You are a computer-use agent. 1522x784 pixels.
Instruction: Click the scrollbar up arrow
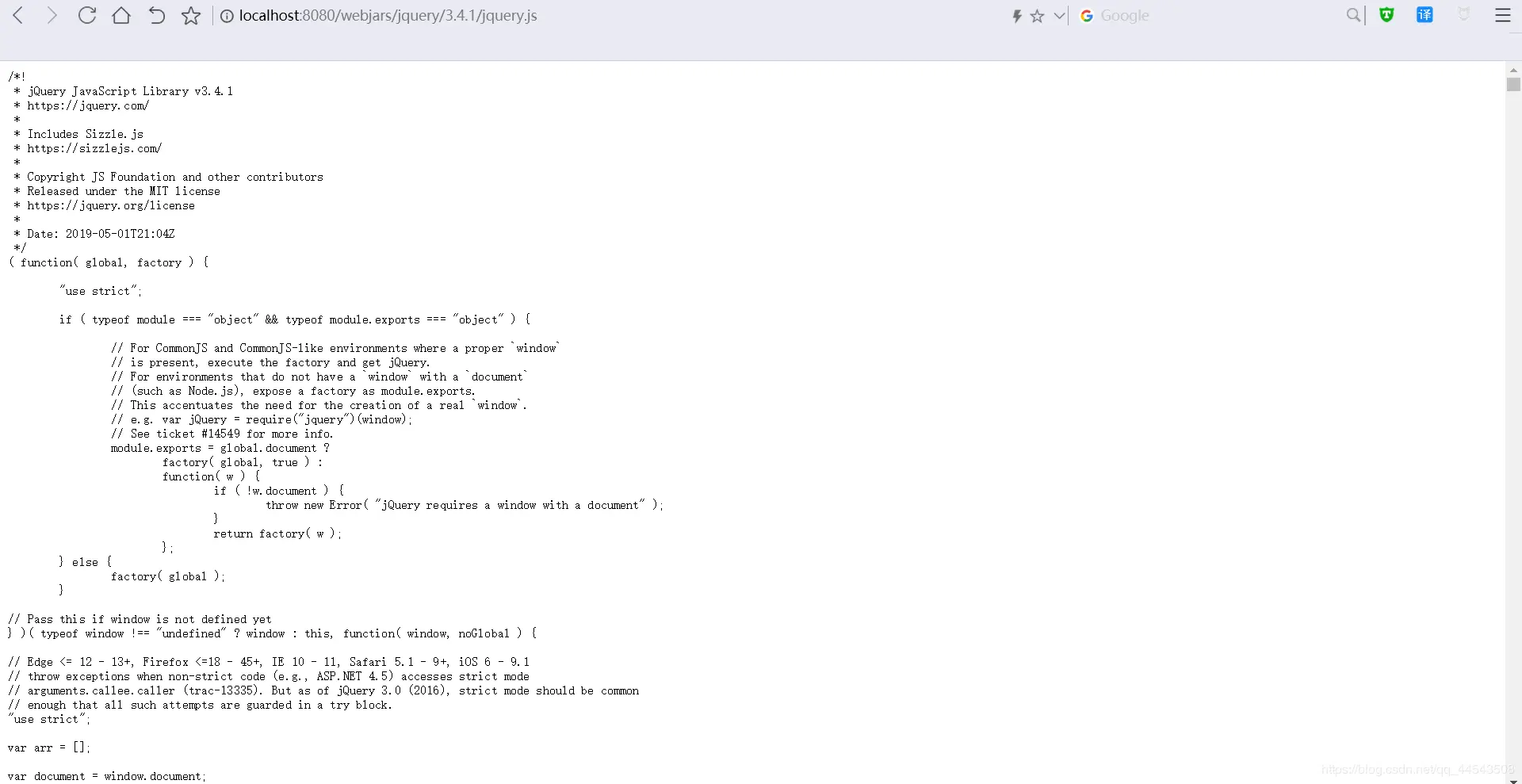(x=1513, y=70)
